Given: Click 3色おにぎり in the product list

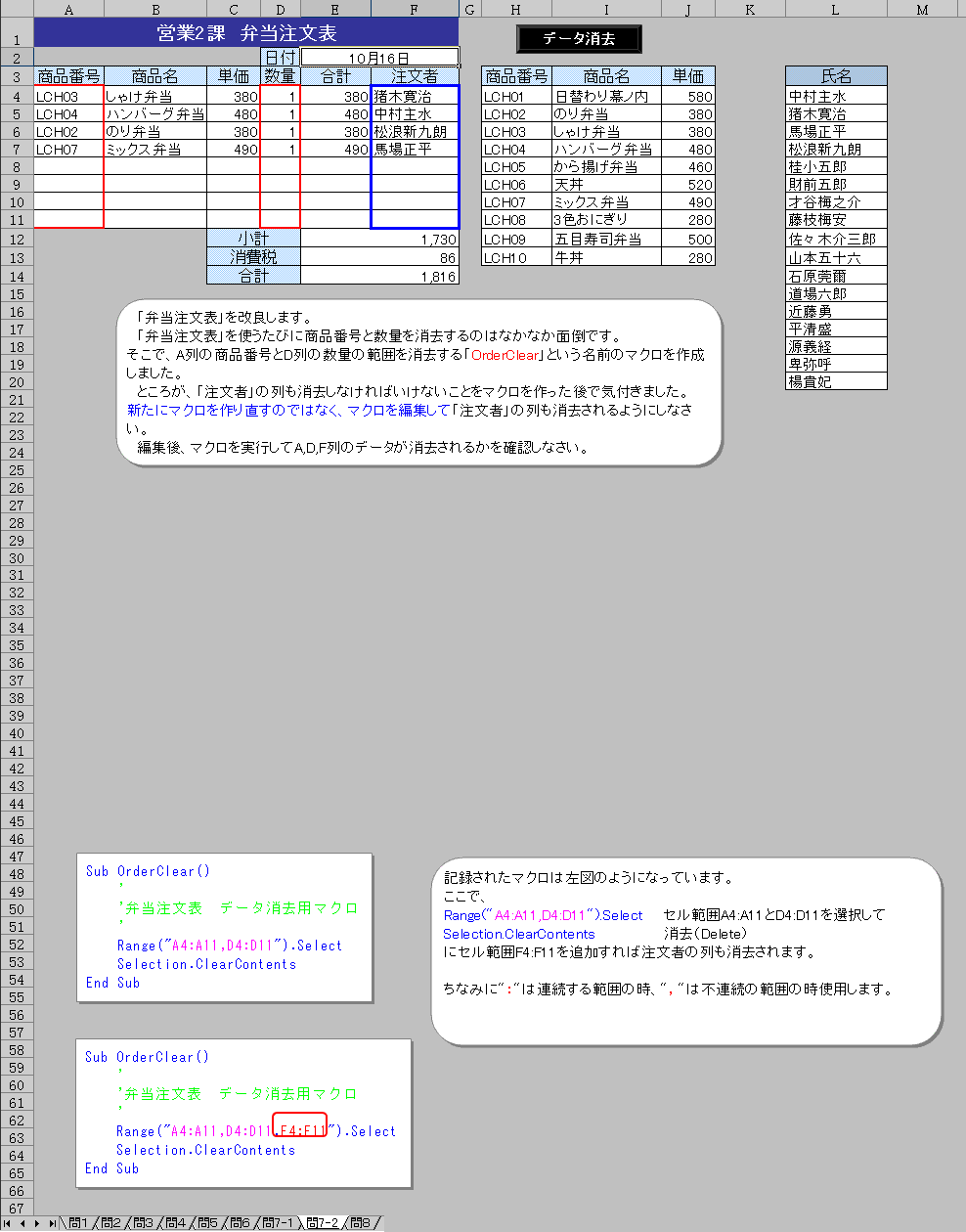Looking at the screenshot, I should click(x=606, y=220).
